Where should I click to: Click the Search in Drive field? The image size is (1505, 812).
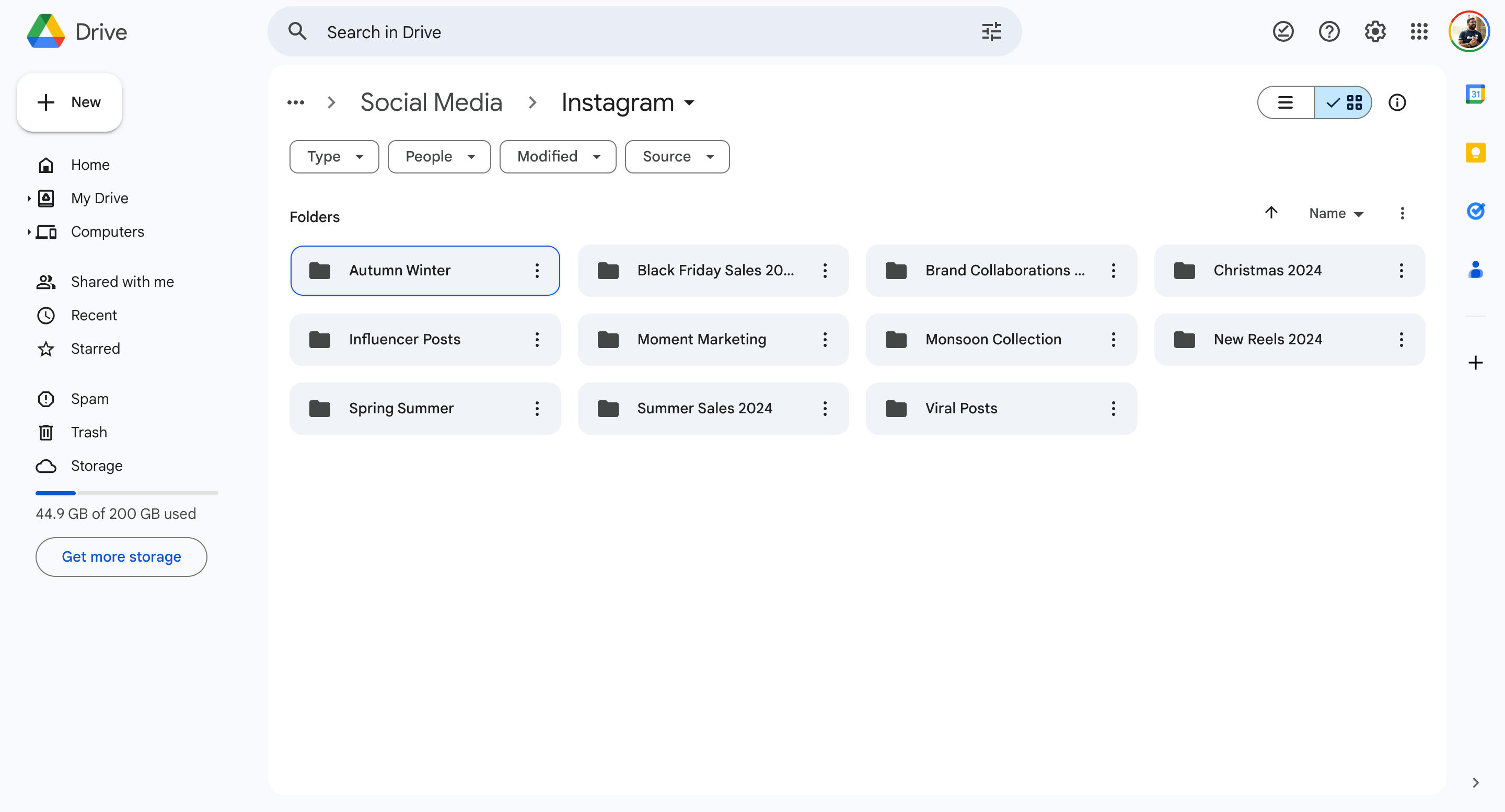(644, 31)
